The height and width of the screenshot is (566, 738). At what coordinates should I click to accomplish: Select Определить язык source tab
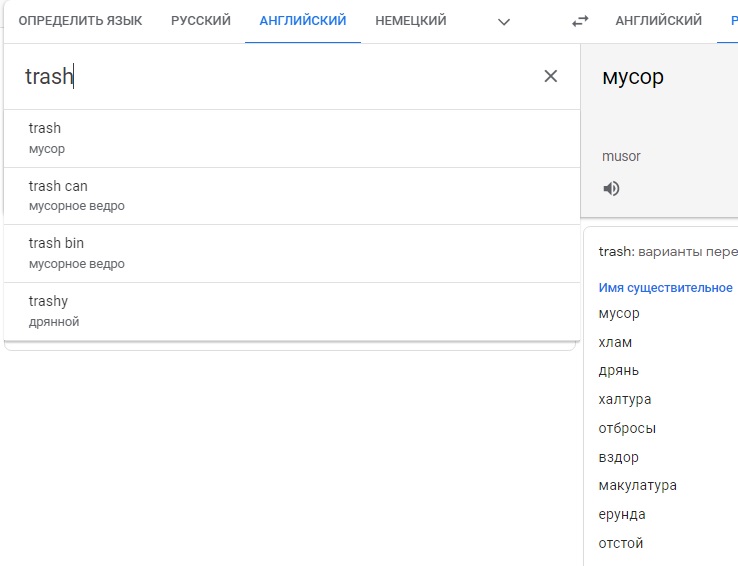point(80,21)
